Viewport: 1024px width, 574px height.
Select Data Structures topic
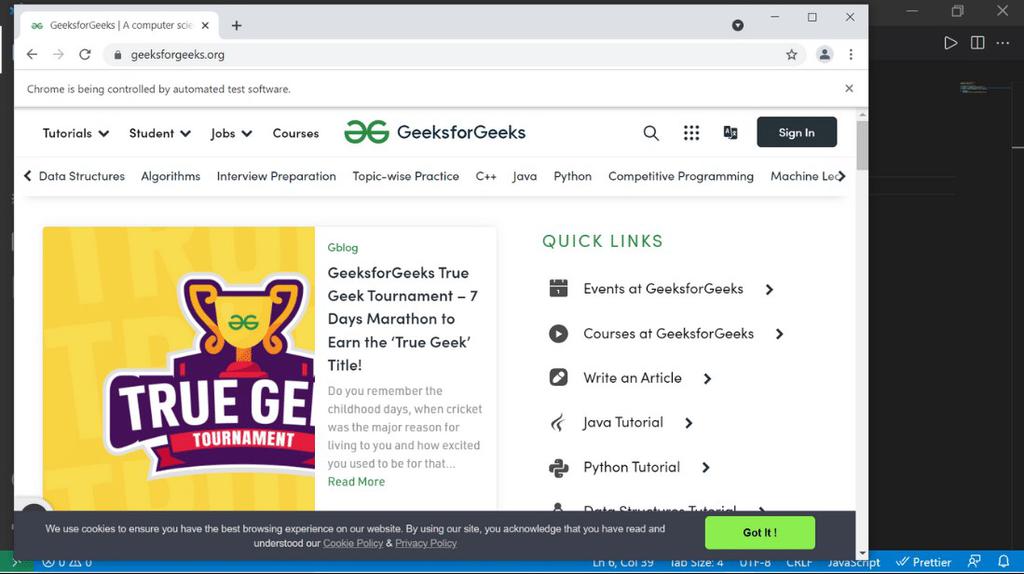point(82,176)
